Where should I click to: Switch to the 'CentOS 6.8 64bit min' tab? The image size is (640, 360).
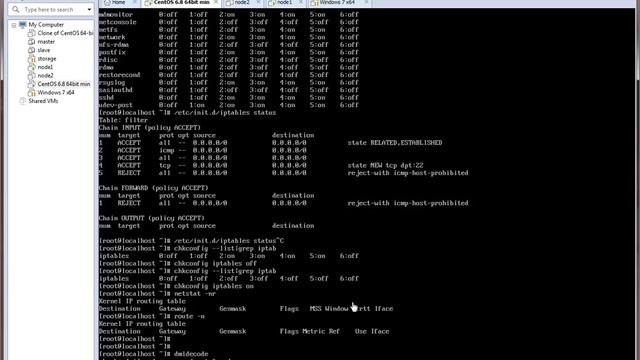point(181,3)
